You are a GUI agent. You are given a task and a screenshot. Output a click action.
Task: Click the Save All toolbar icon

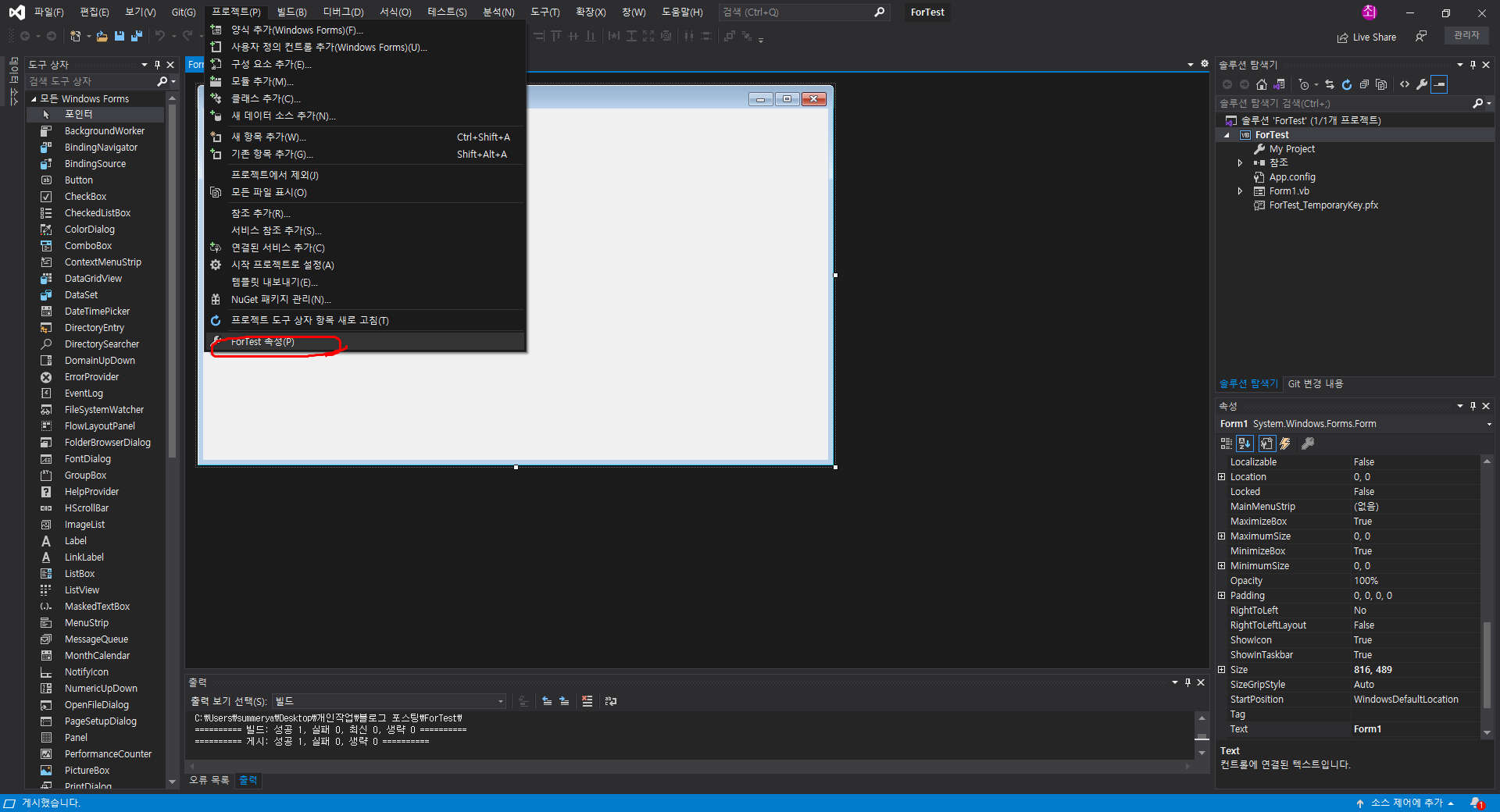point(137,36)
